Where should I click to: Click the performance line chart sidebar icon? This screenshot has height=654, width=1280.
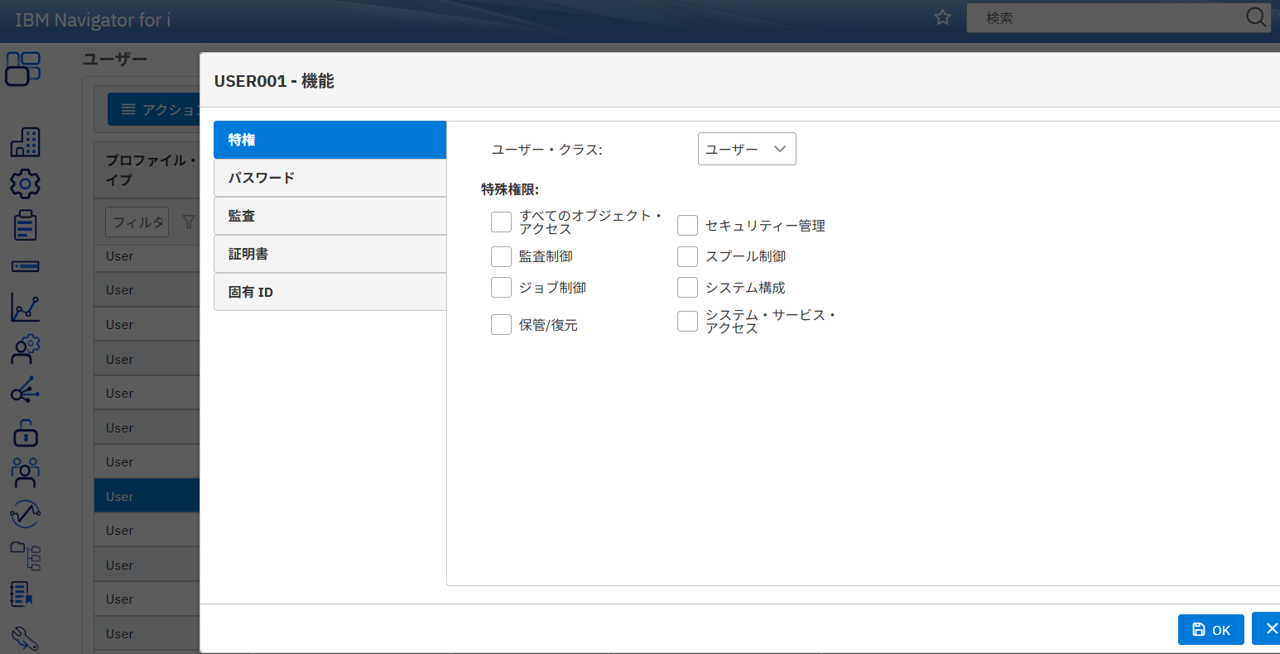25,307
